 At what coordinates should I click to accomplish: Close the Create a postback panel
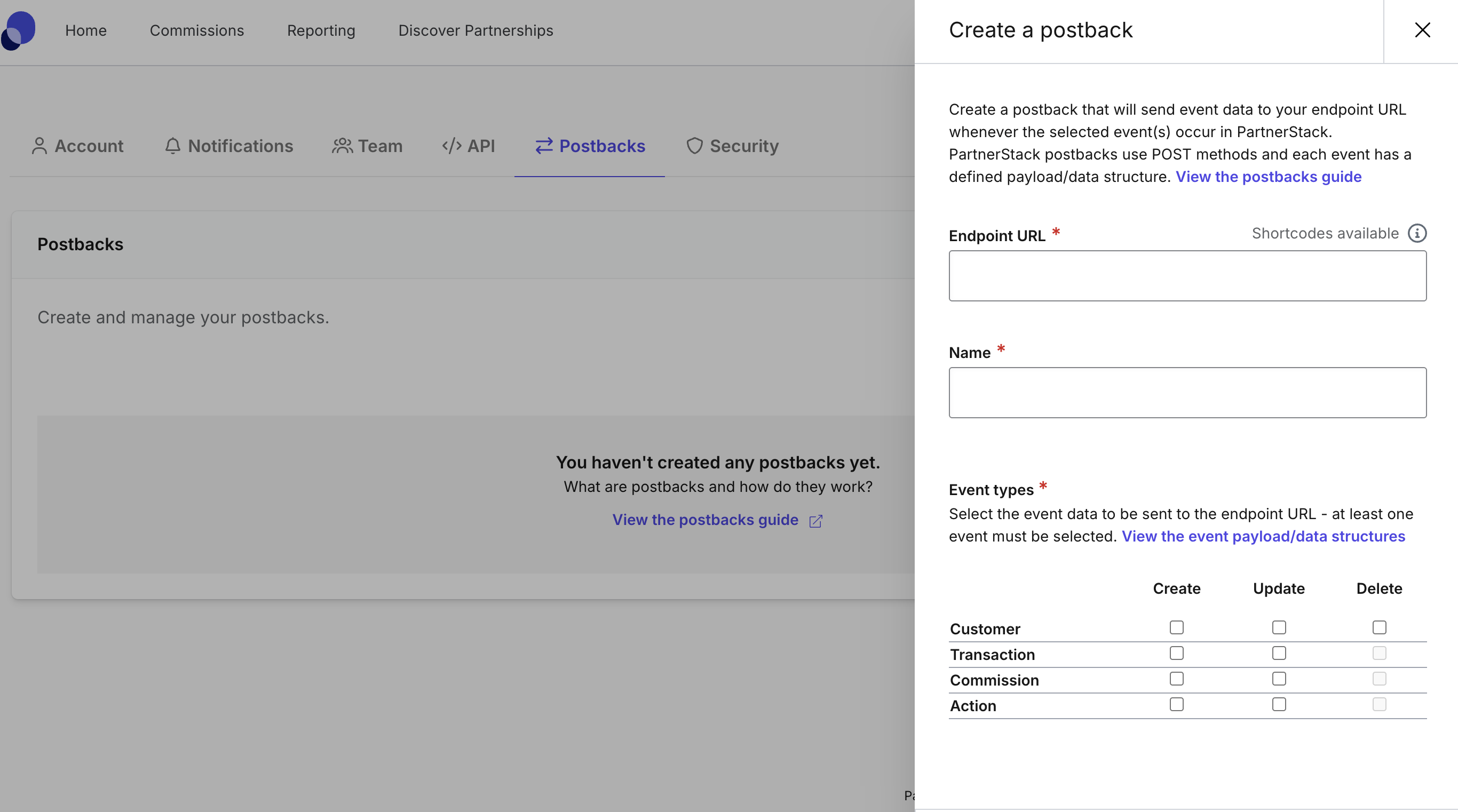(x=1422, y=30)
